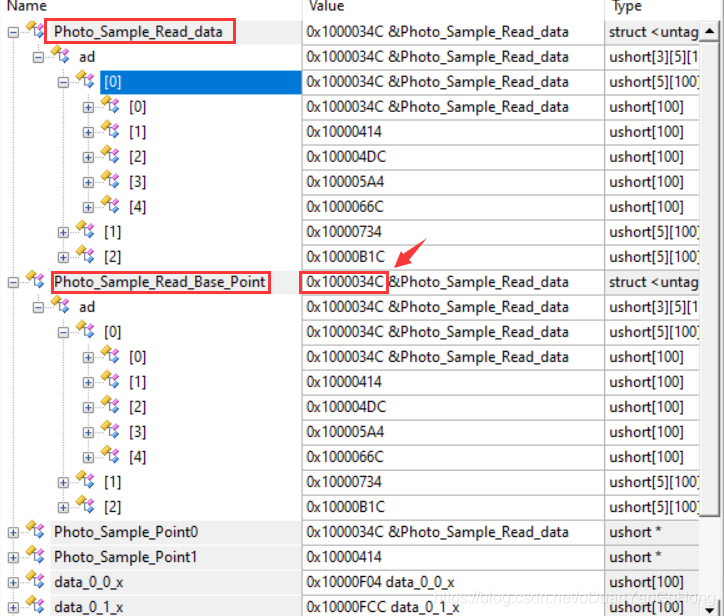Image resolution: width=724 pixels, height=616 pixels.
Task: Select the Photo_Sample_Read_Base_Point name
Action: click(160, 282)
